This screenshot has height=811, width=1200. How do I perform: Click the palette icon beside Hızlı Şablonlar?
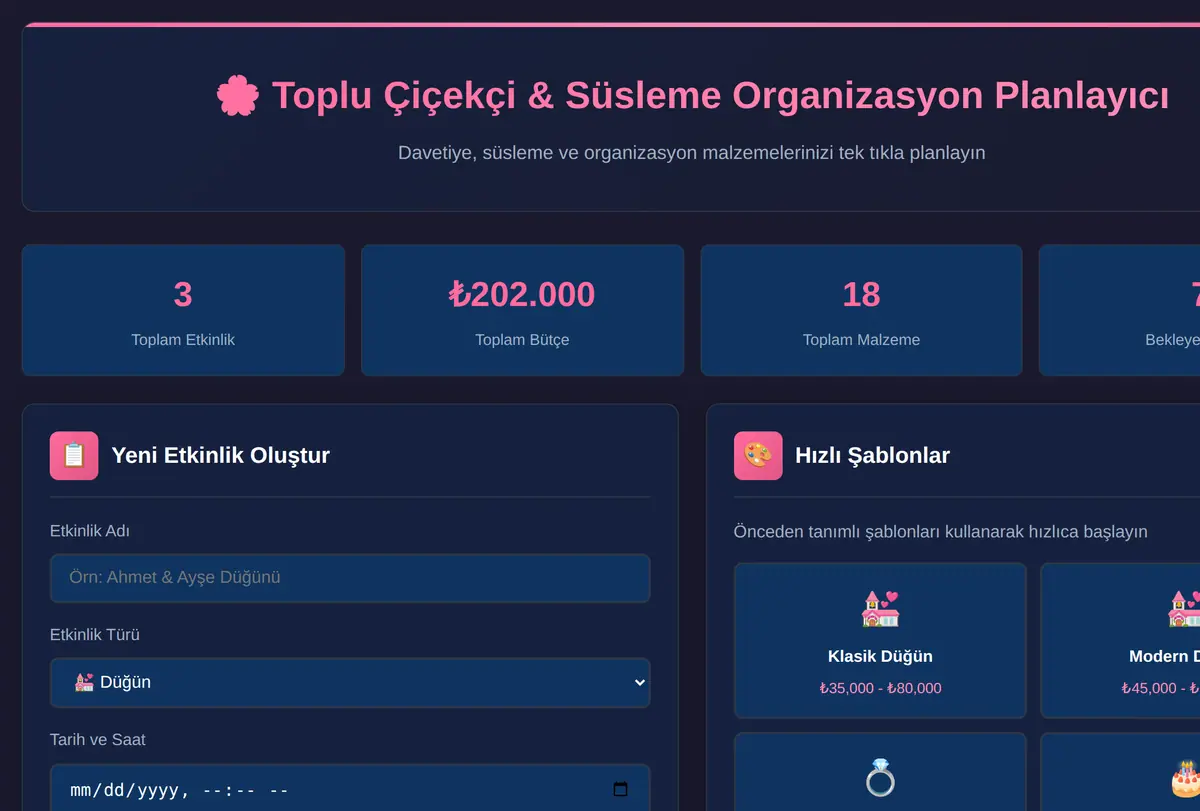coord(758,456)
